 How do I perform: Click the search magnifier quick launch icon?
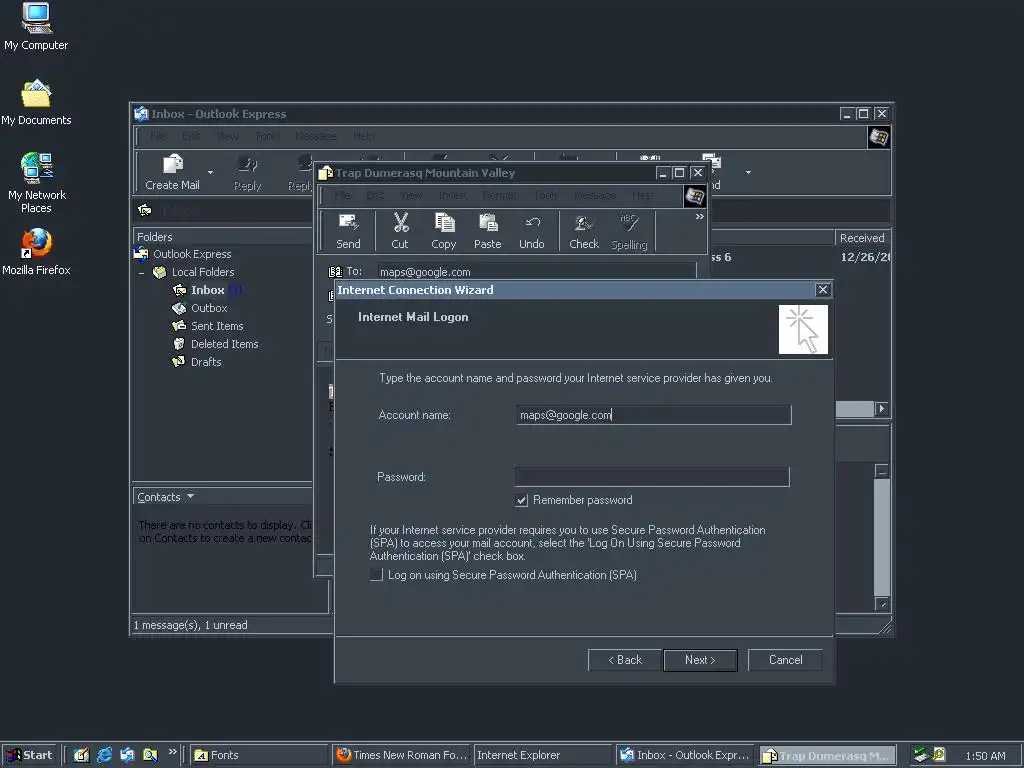tap(150, 755)
